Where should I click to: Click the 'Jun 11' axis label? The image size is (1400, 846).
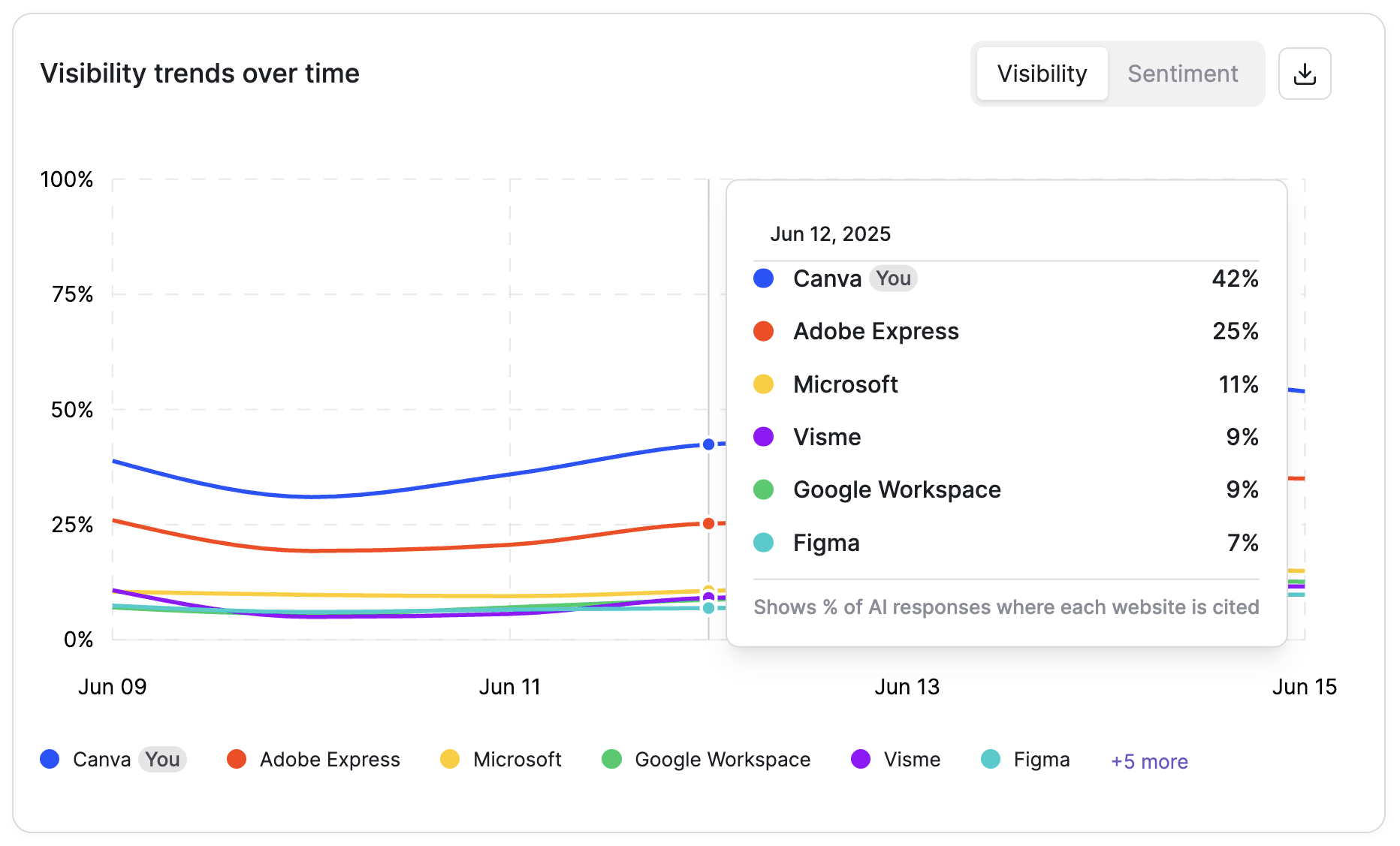[510, 687]
